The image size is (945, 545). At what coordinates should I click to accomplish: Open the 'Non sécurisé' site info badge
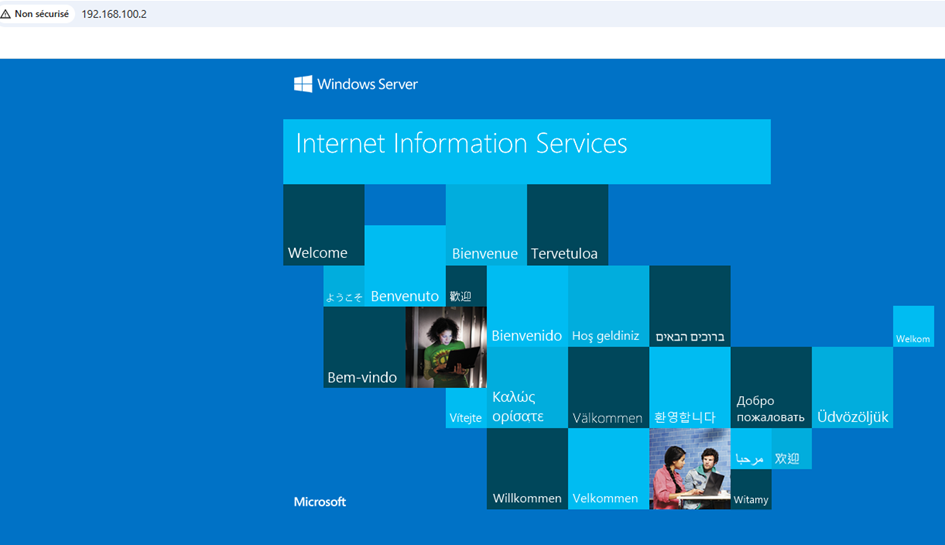pos(36,14)
